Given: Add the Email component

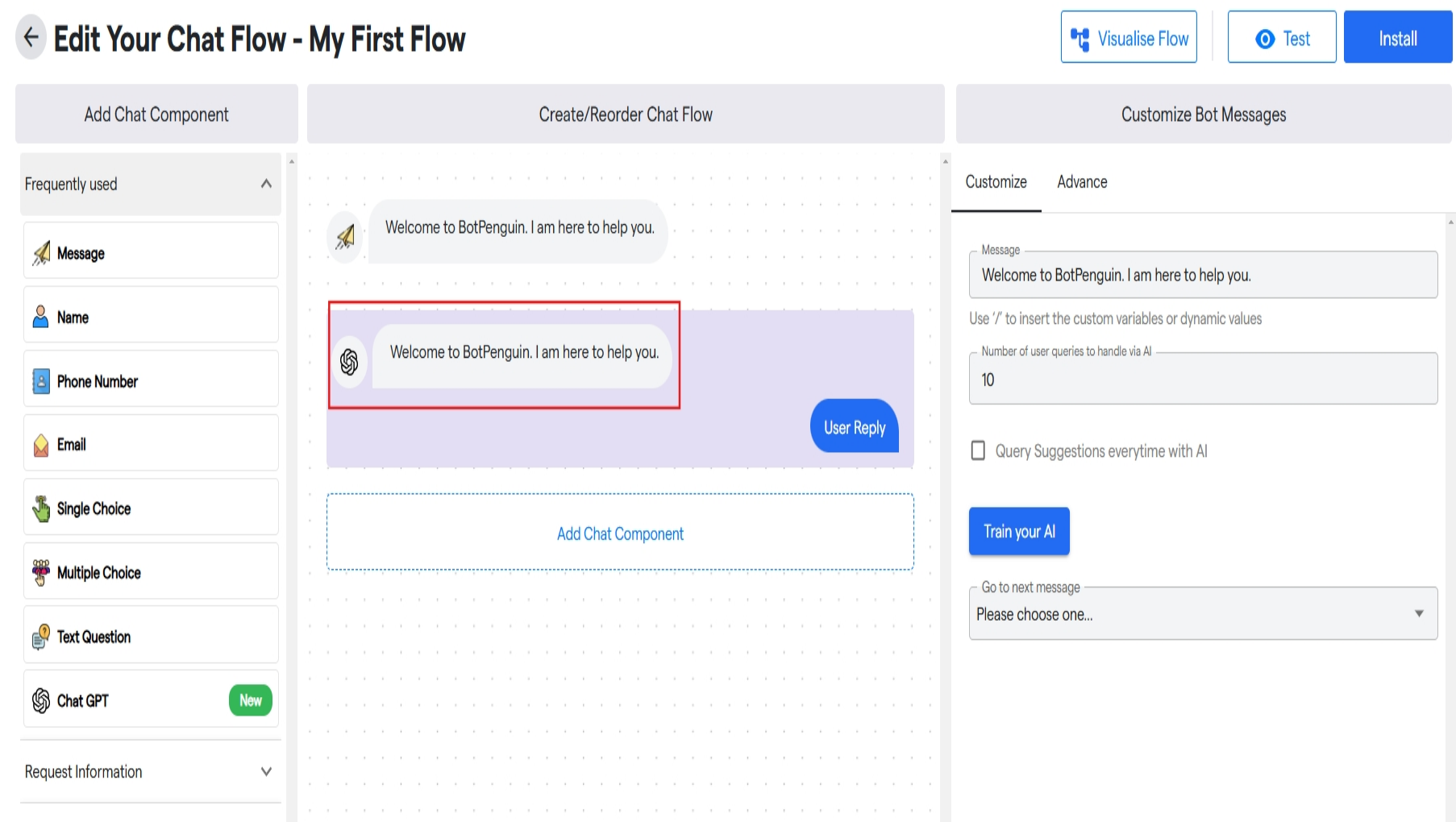Looking at the screenshot, I should click(x=151, y=443).
